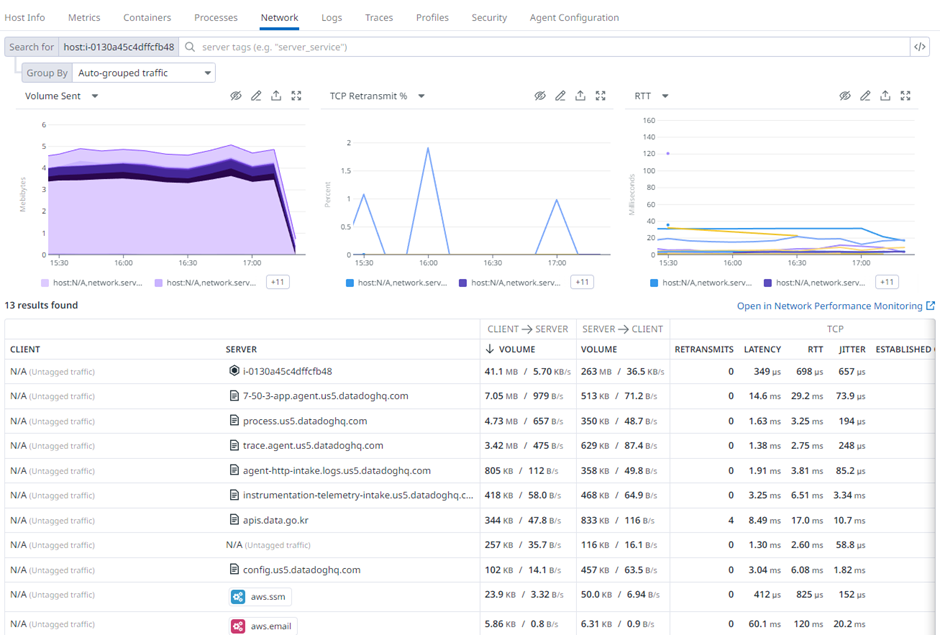Select the apis.data.go.kr server row
The height and width of the screenshot is (635, 940).
469,520
